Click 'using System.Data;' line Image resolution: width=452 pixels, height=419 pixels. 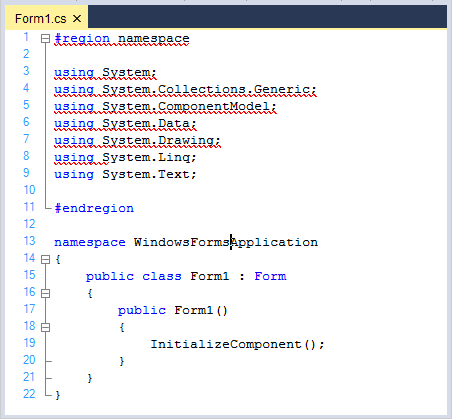click(x=125, y=123)
